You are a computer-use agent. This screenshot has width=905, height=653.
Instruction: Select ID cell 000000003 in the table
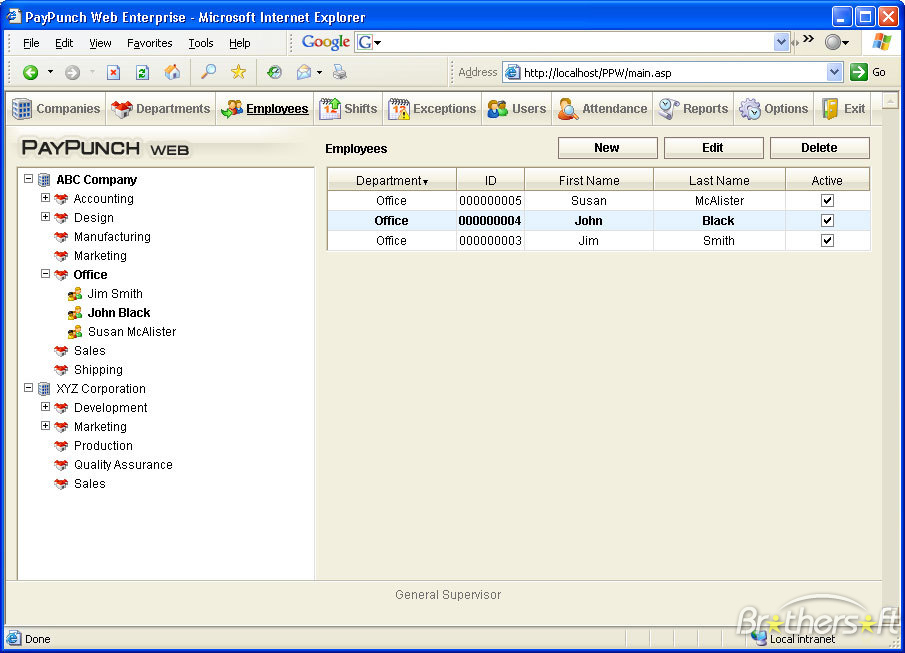(490, 241)
